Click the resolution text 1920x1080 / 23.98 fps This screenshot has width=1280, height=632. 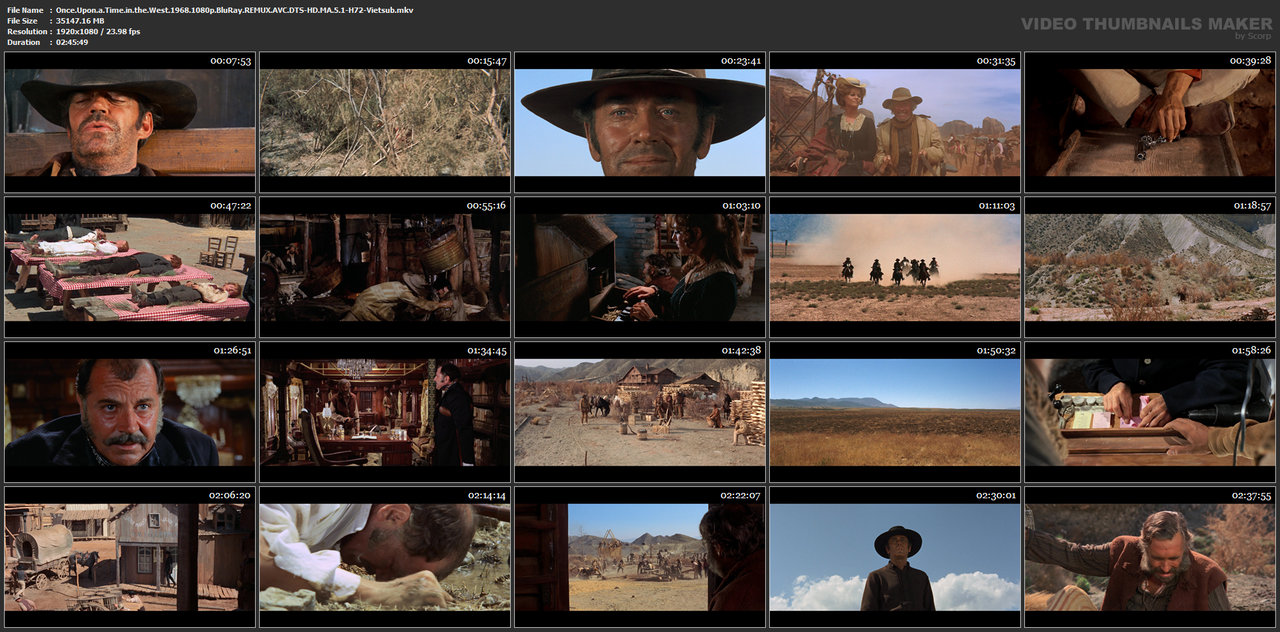tap(98, 32)
